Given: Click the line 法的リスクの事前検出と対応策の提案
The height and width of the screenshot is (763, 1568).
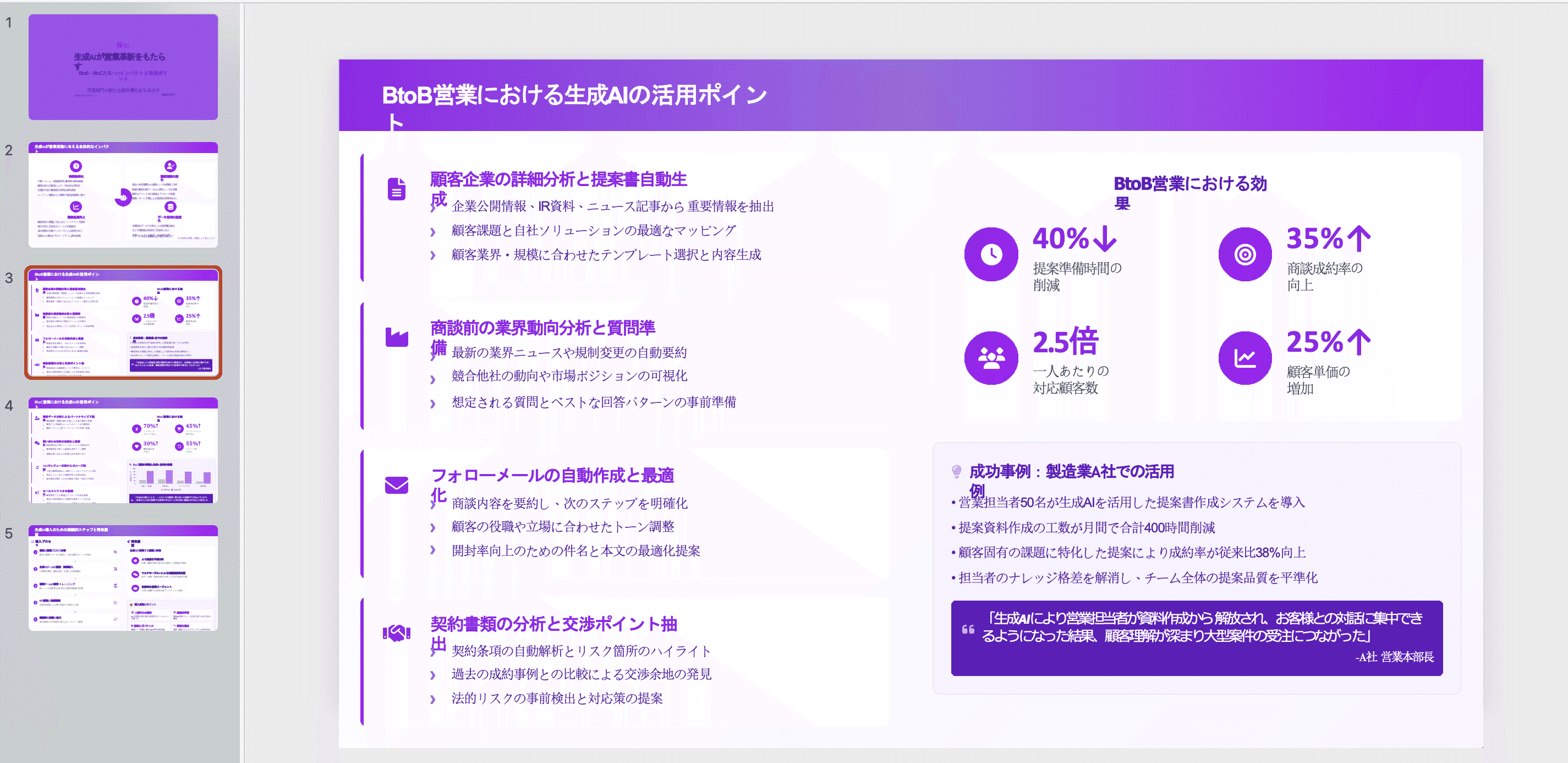Looking at the screenshot, I should point(557,699).
